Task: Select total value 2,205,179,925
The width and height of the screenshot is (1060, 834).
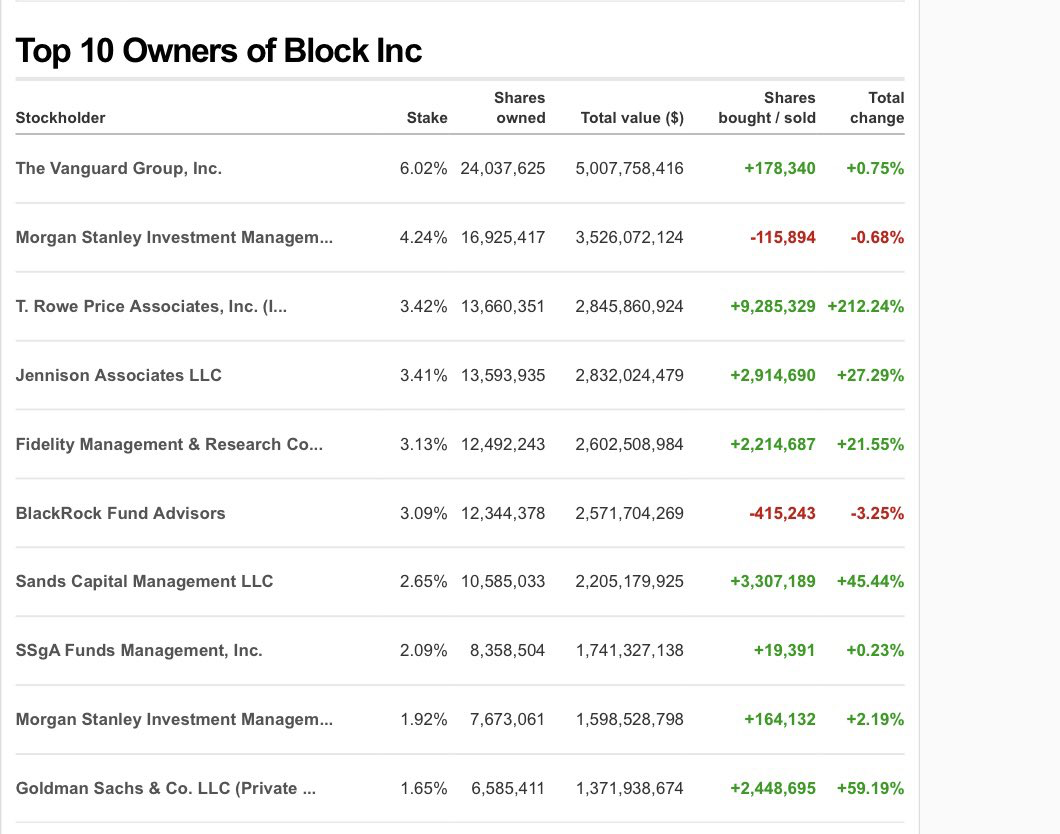Action: (629, 581)
